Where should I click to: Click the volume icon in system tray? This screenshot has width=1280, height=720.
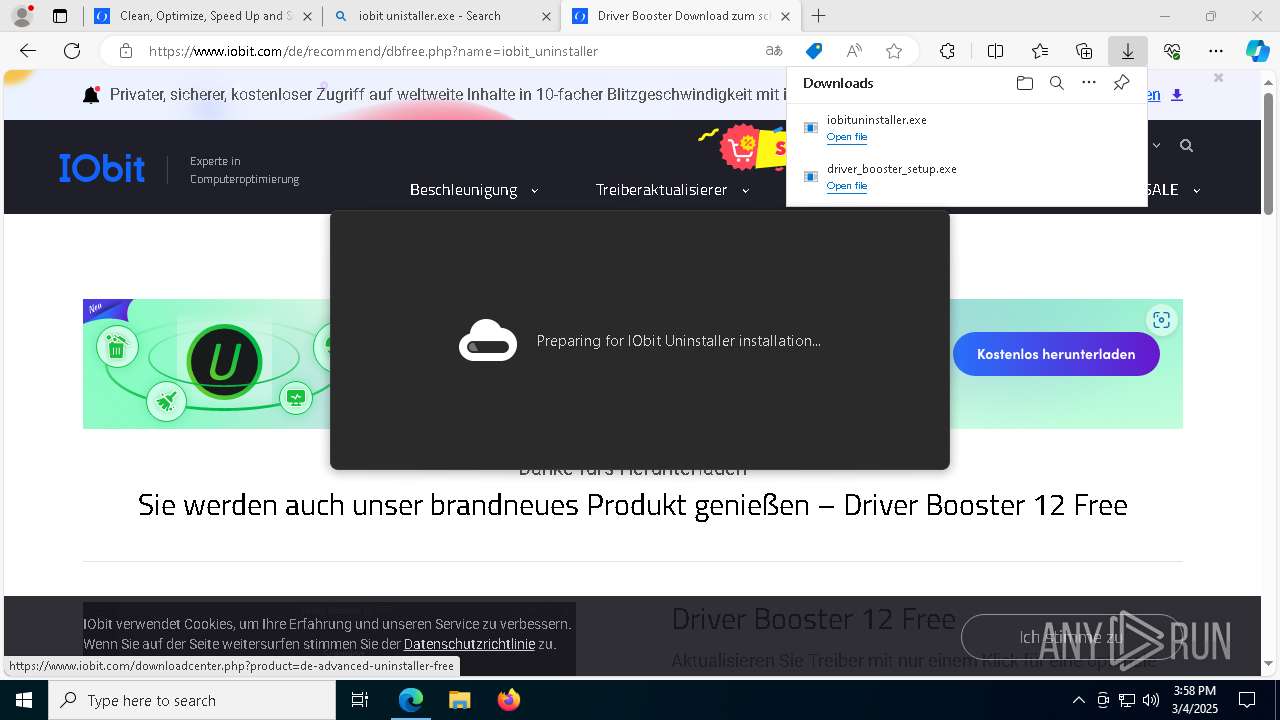click(1150, 700)
